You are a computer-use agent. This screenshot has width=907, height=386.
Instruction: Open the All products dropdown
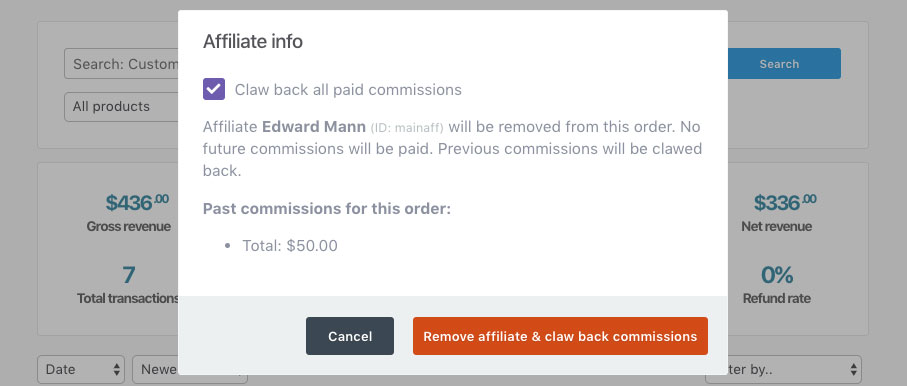point(121,106)
